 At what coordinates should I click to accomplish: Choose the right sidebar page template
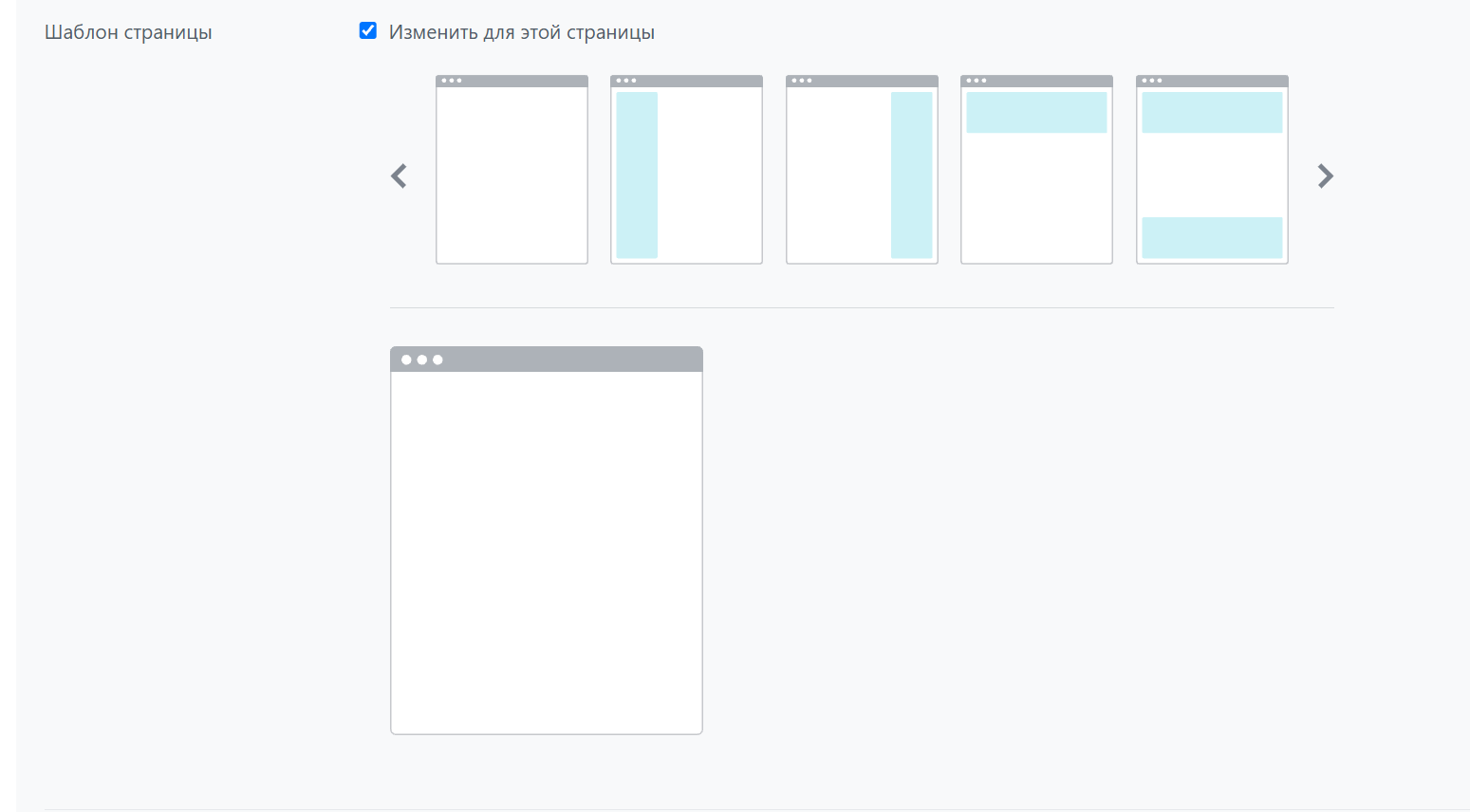pyautogui.click(x=862, y=170)
